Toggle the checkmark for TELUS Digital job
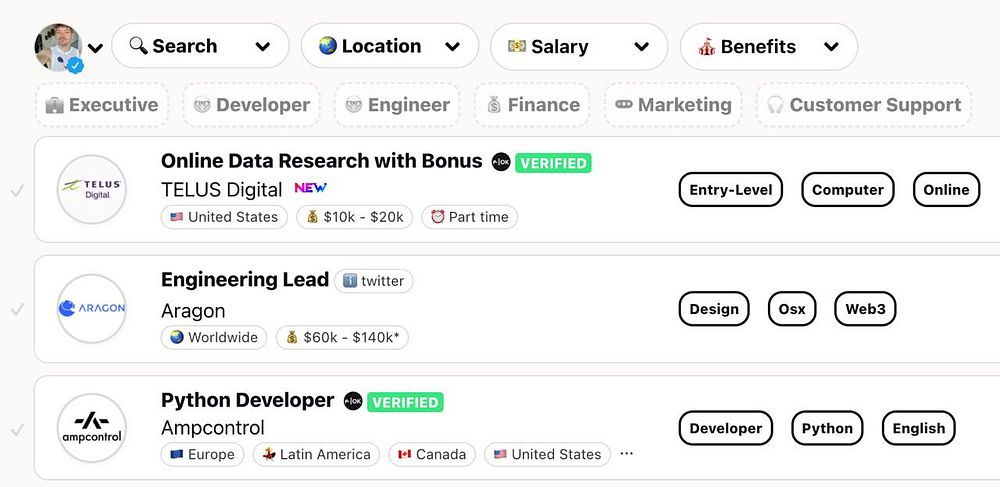Image resolution: width=1000 pixels, height=487 pixels. (x=17, y=190)
